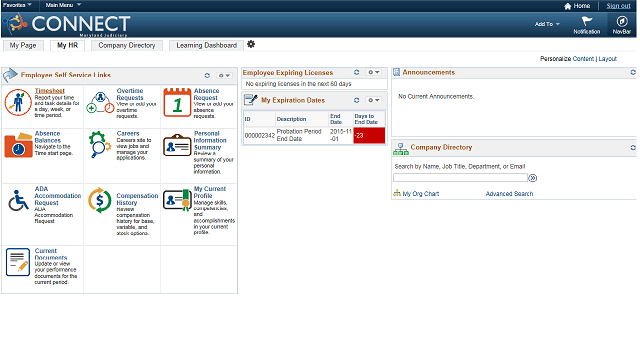Open the My Org Chart link
The image size is (640, 360).
[420, 193]
